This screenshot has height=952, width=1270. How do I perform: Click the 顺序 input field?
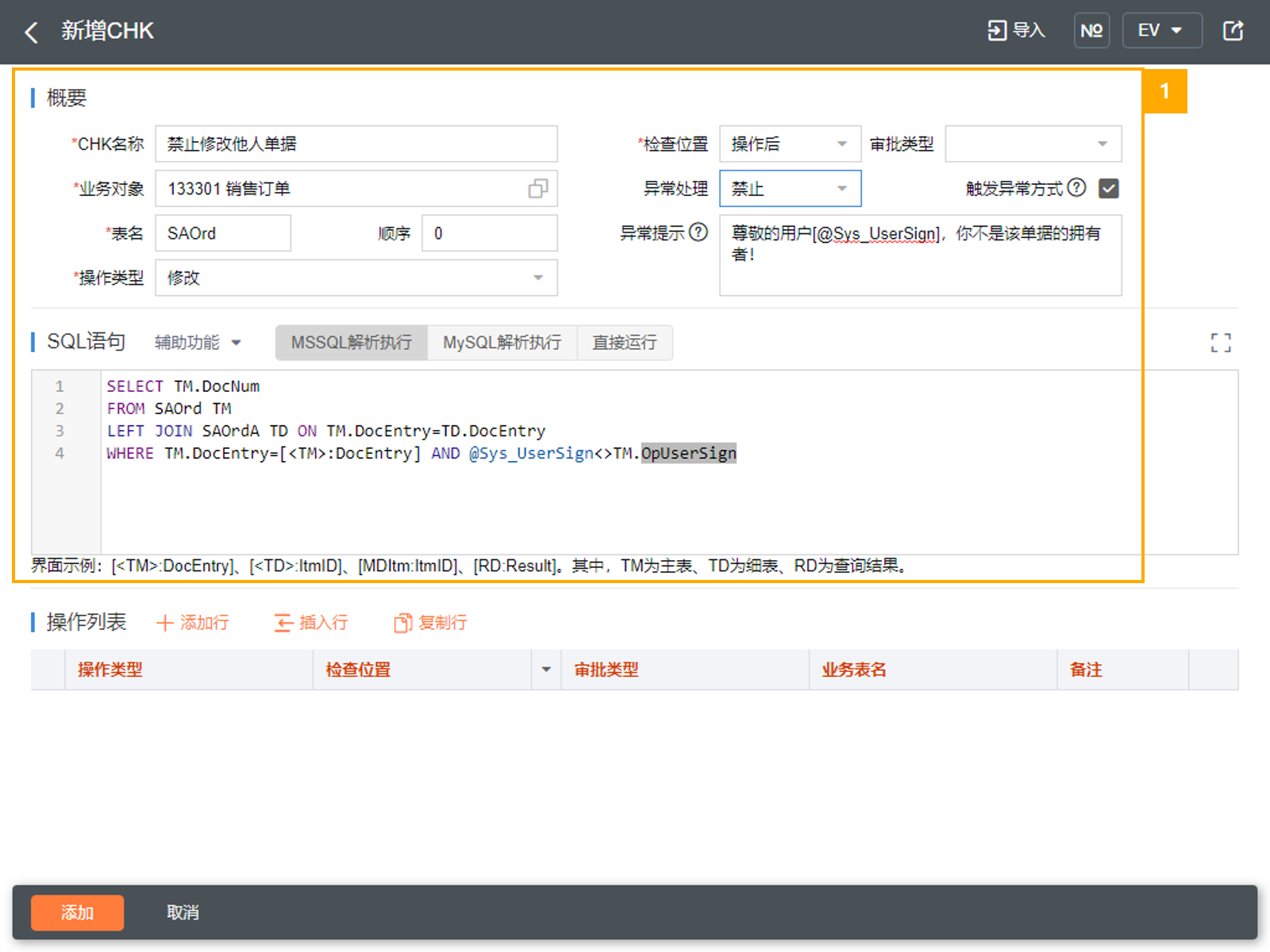[490, 233]
